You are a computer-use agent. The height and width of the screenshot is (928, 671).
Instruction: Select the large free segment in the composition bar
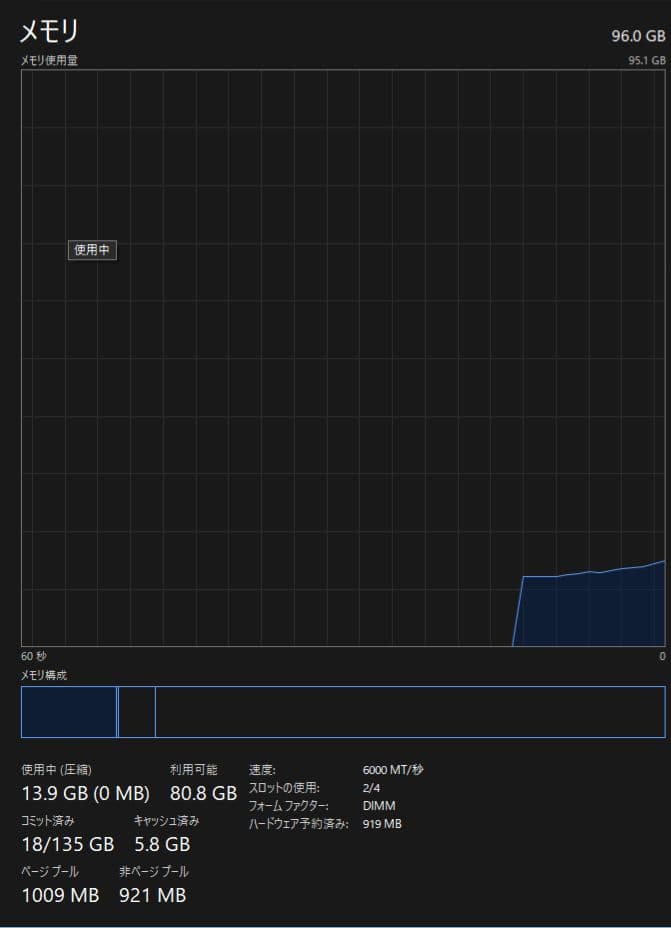pos(410,712)
